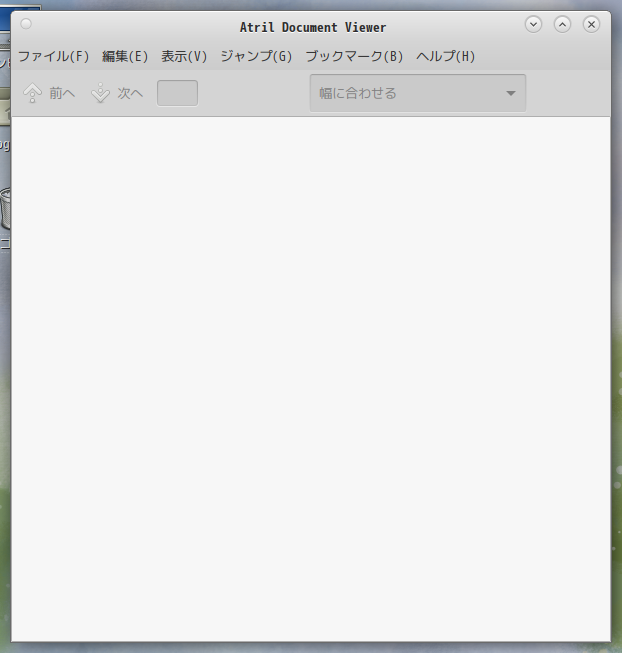This screenshot has width=622, height=653.
Task: Select the 幅に合わせる zoom combo box
Action: [x=418, y=93]
